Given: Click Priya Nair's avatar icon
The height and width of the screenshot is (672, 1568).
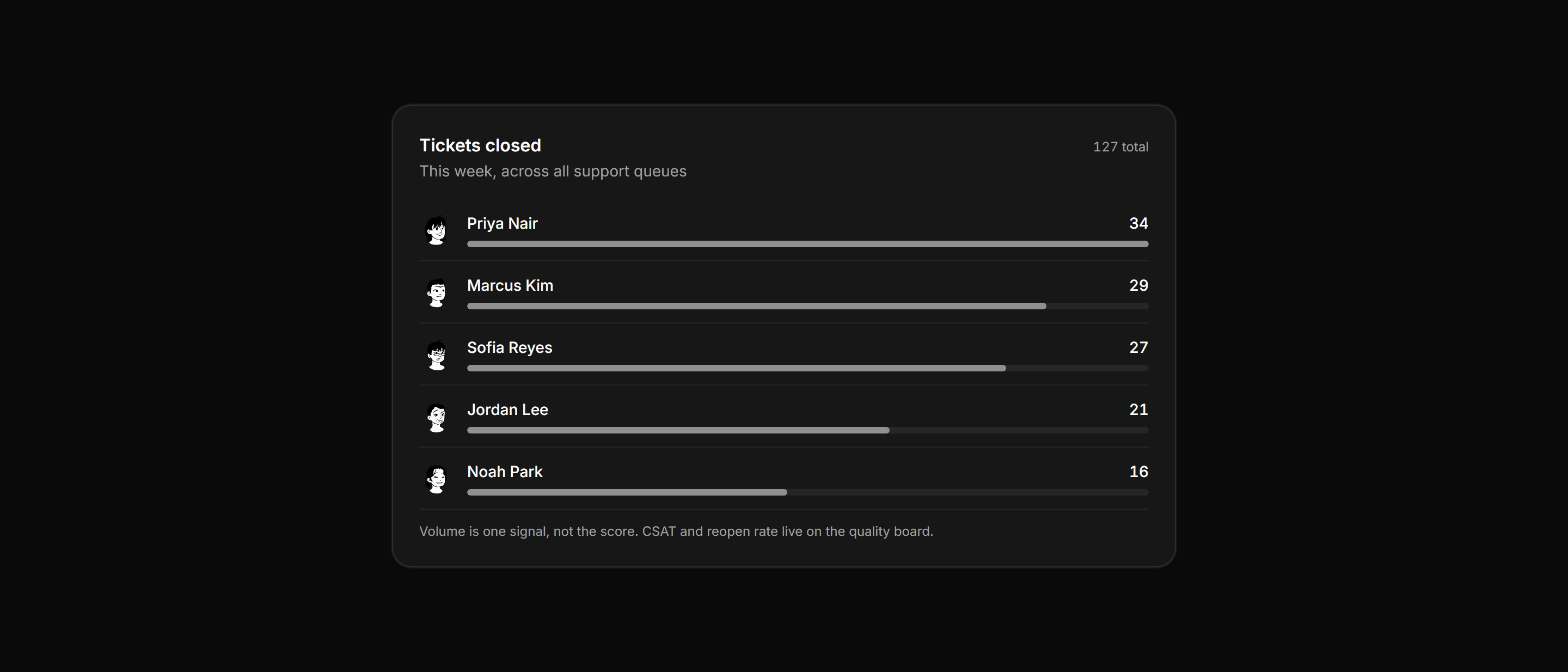Looking at the screenshot, I should click(x=437, y=231).
